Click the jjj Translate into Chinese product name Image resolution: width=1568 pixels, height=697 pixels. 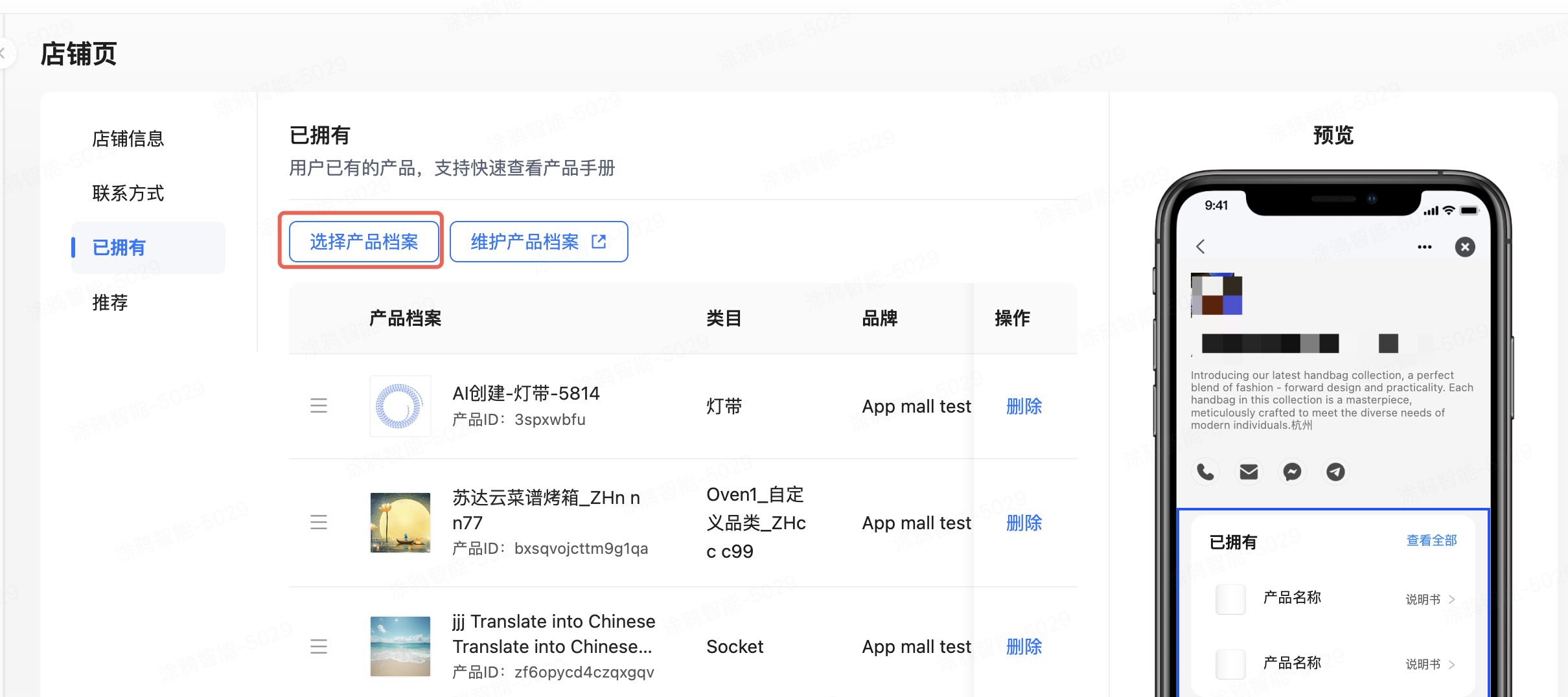(554, 634)
